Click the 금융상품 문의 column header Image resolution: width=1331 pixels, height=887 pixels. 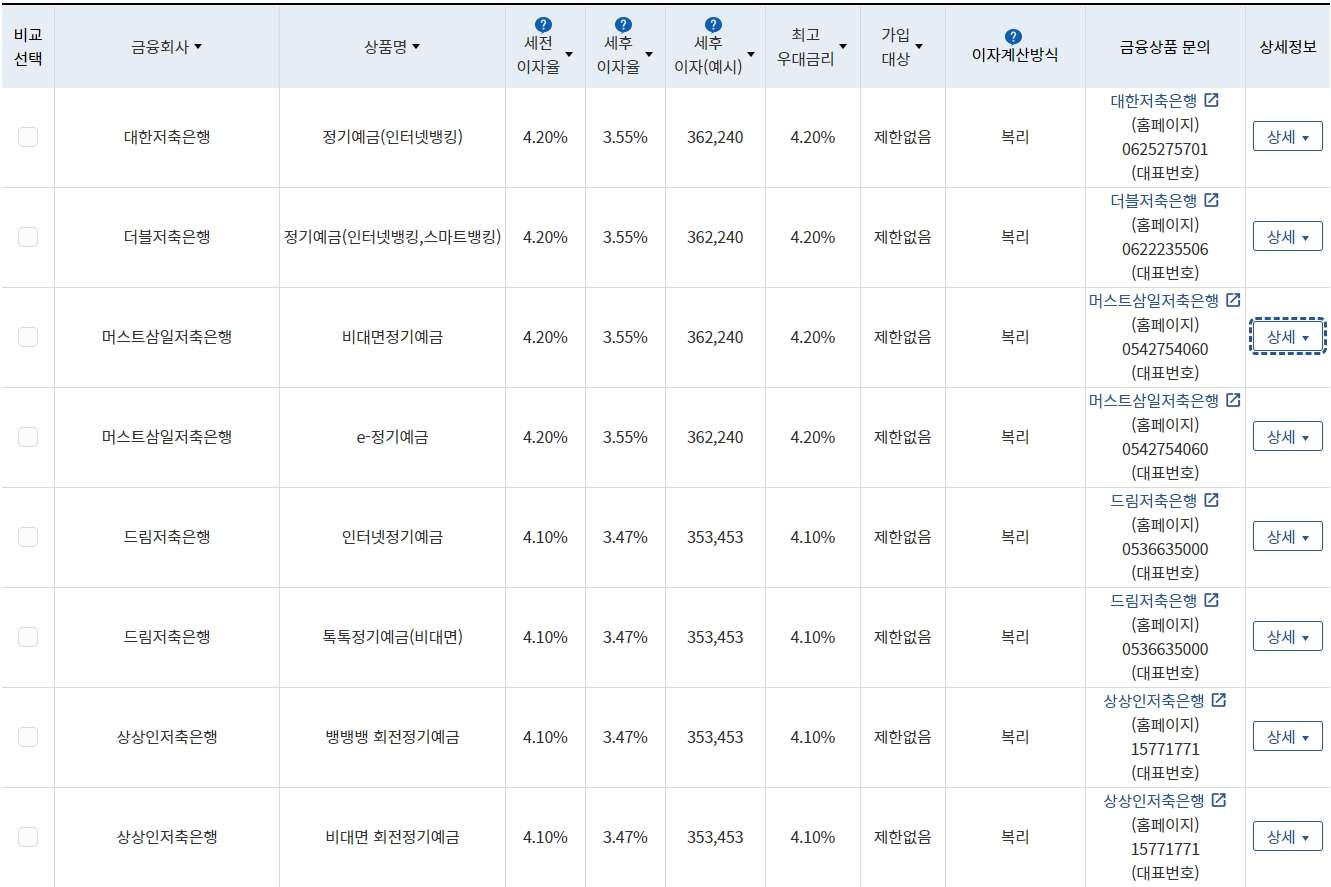pos(1165,46)
